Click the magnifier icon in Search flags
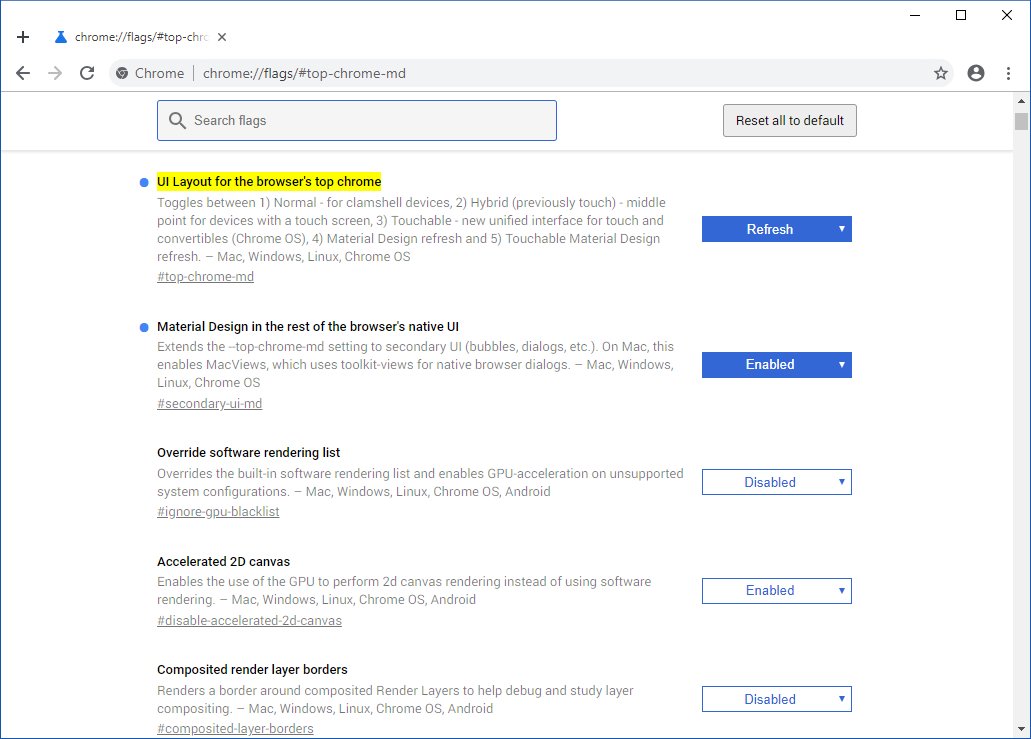Viewport: 1031px width, 739px height. click(178, 121)
